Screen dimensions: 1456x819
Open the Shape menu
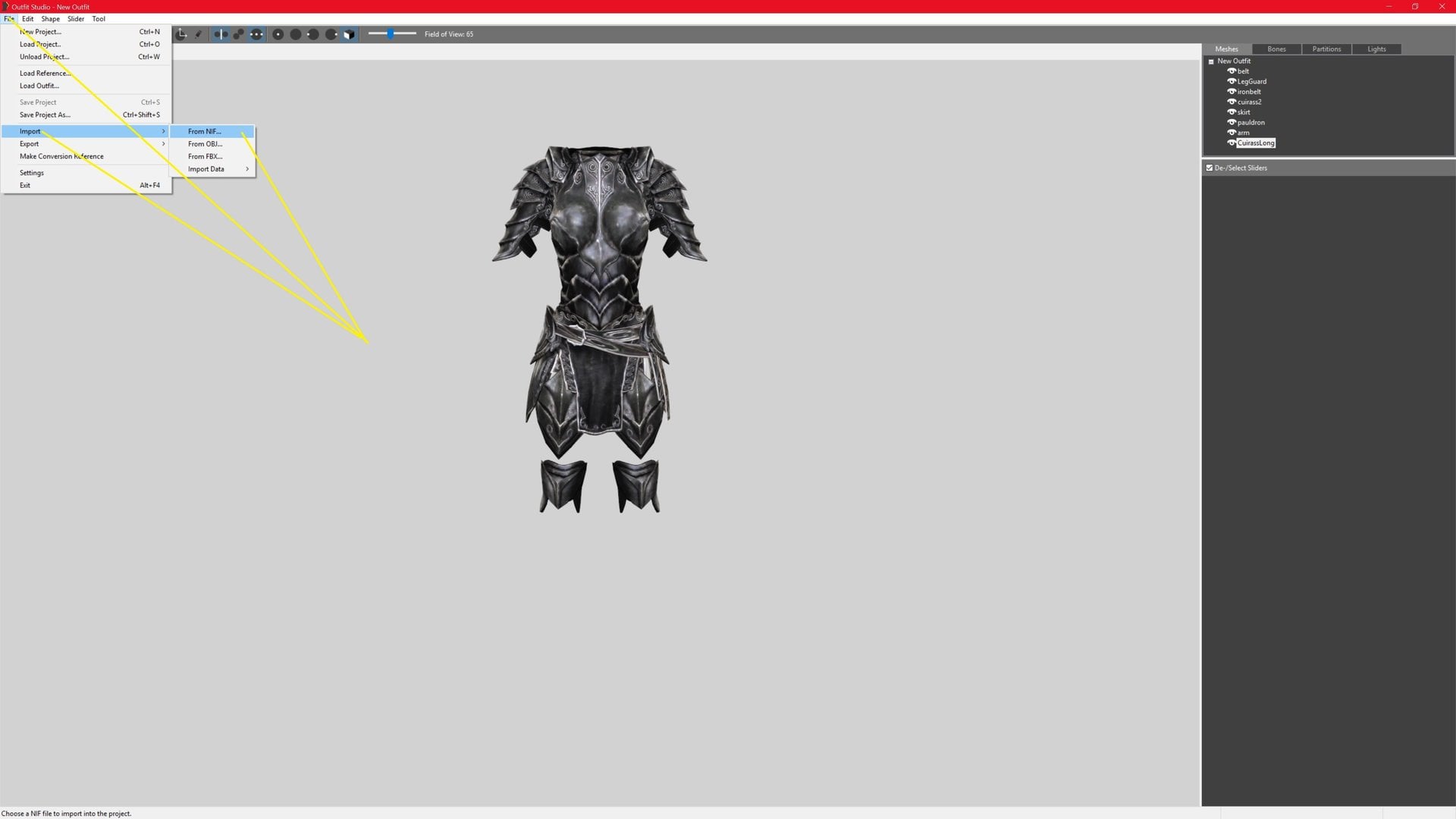click(51, 19)
